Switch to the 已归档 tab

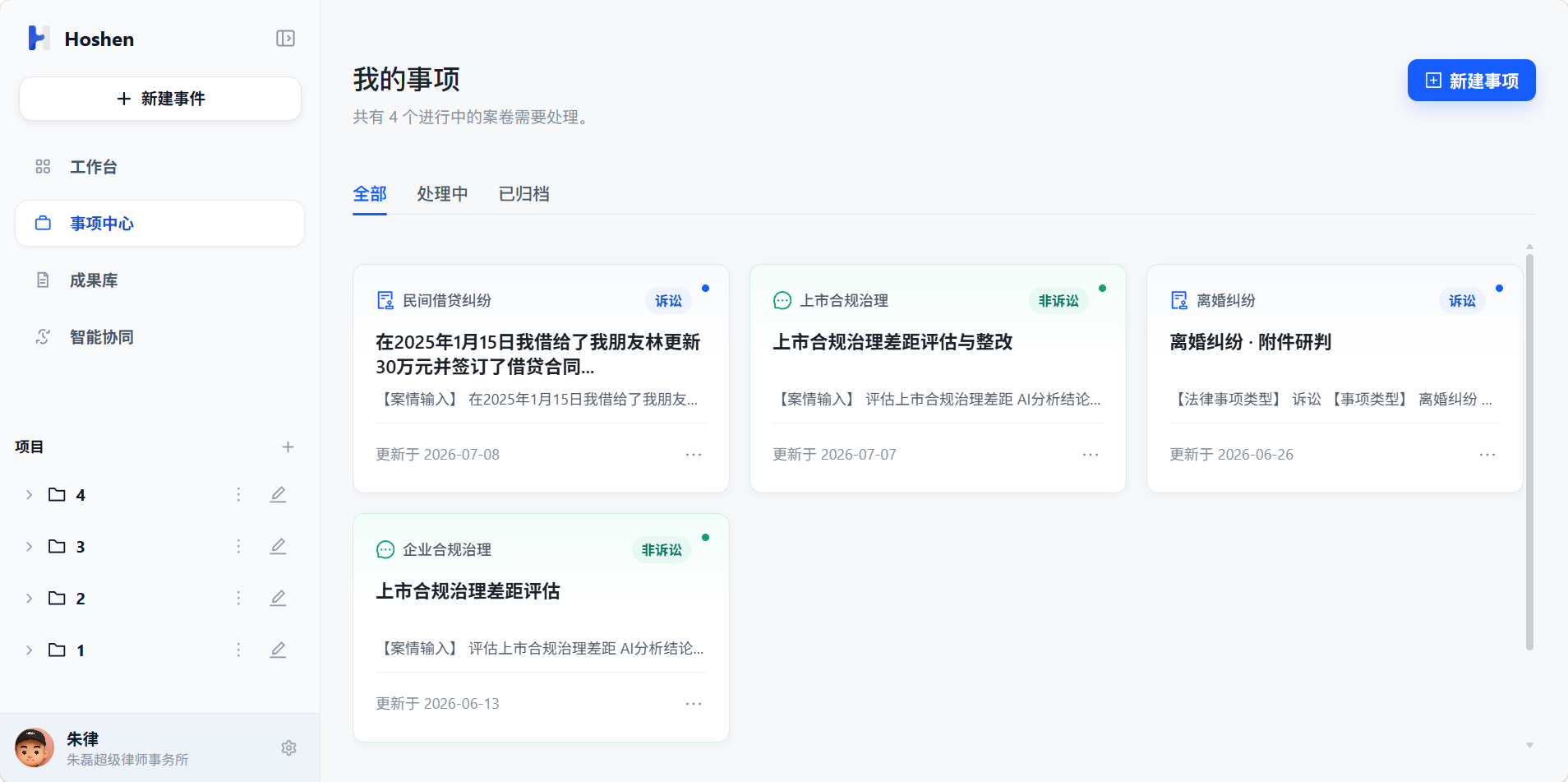[524, 194]
